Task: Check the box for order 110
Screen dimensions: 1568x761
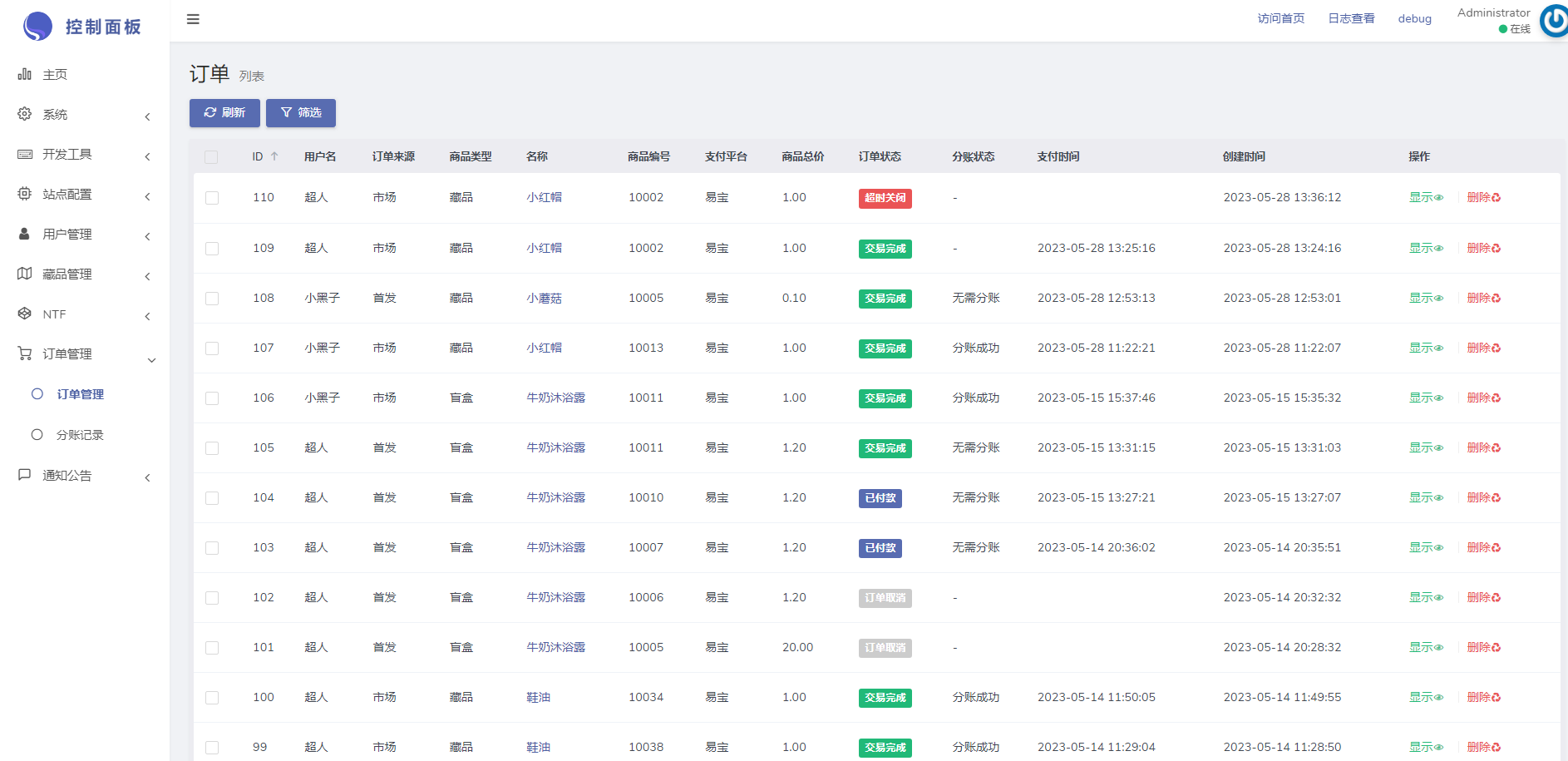Action: click(x=212, y=198)
